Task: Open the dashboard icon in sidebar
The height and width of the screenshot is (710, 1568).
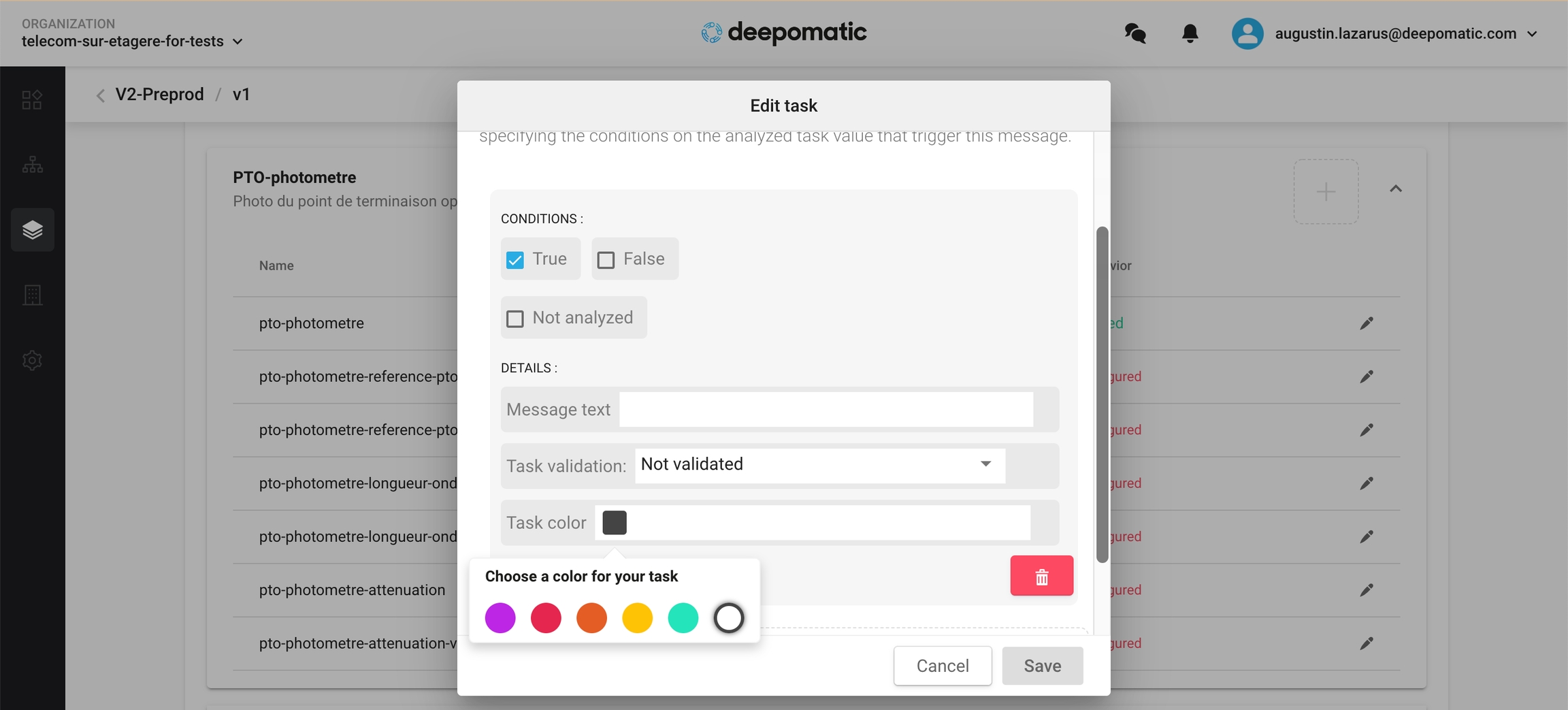Action: click(x=32, y=100)
